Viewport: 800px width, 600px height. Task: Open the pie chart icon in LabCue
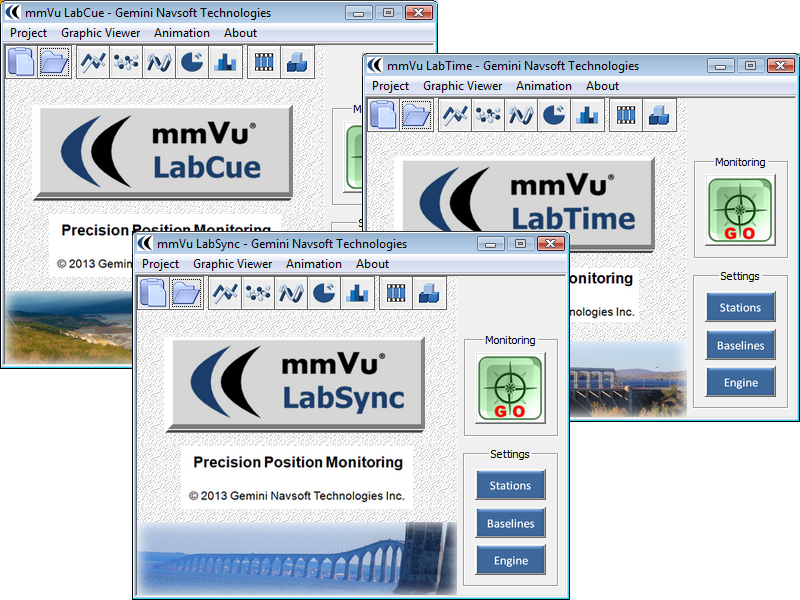(x=191, y=62)
